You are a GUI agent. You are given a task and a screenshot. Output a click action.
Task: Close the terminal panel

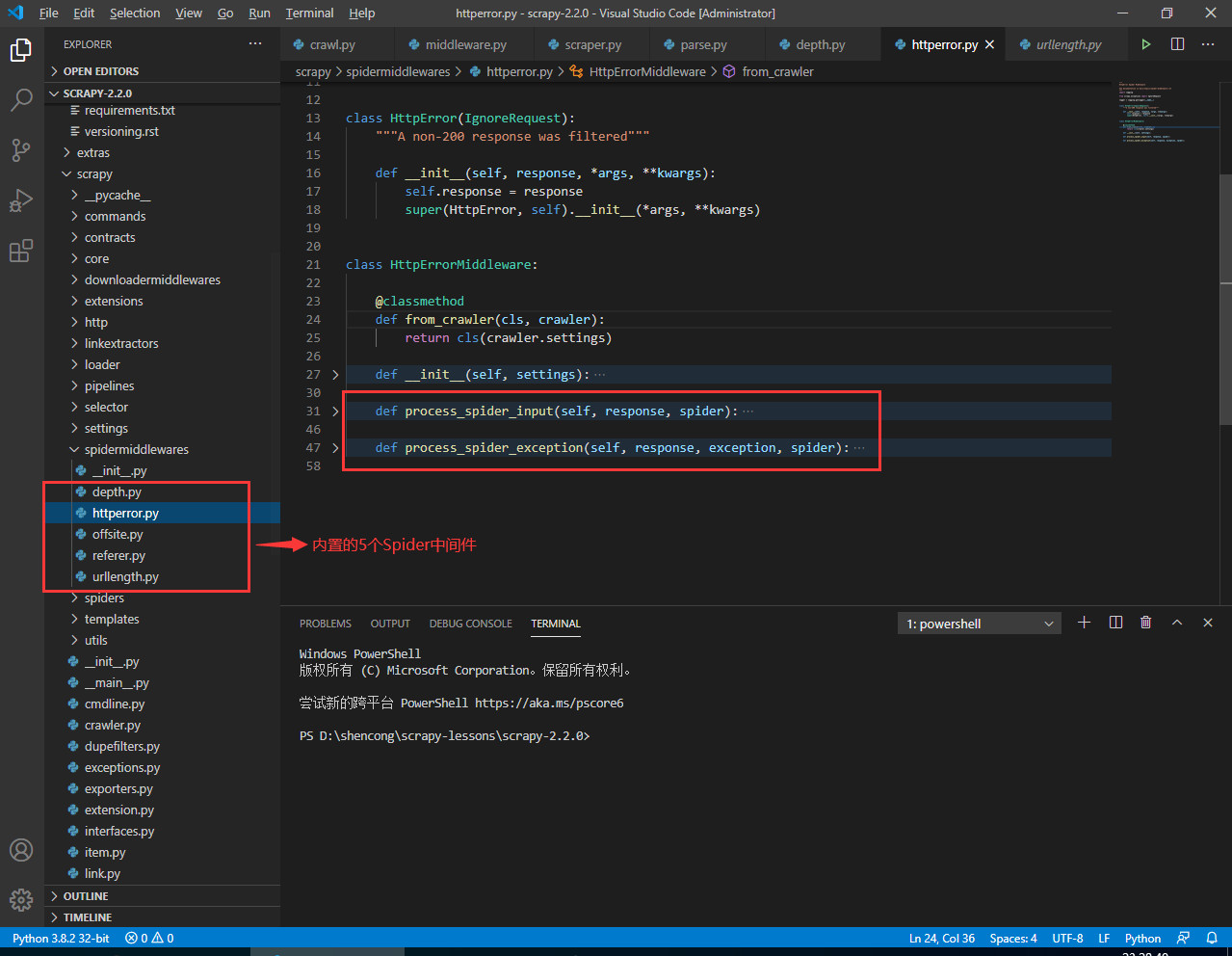[1208, 623]
